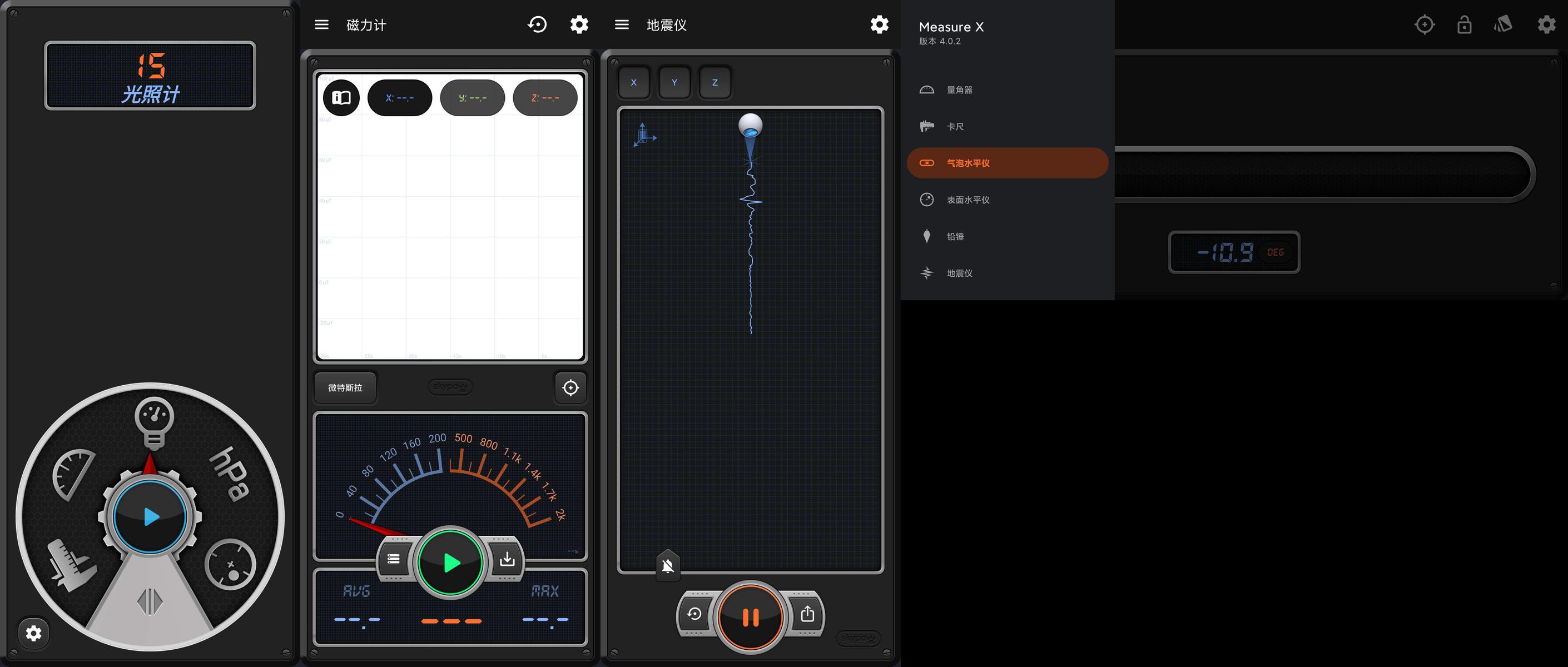Select 表面水平仪 in Measure X drawer
The image size is (1568, 667).
coord(1008,200)
